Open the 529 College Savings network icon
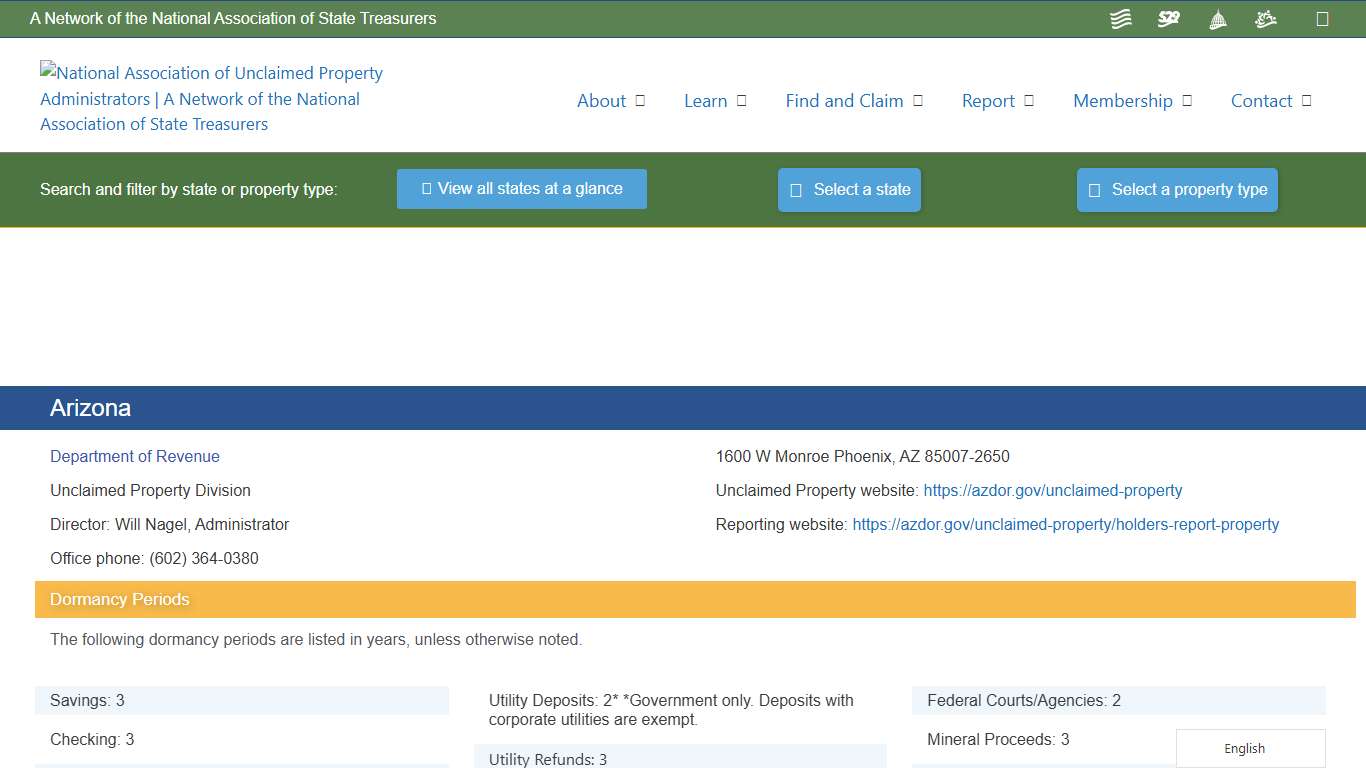 click(x=1168, y=18)
